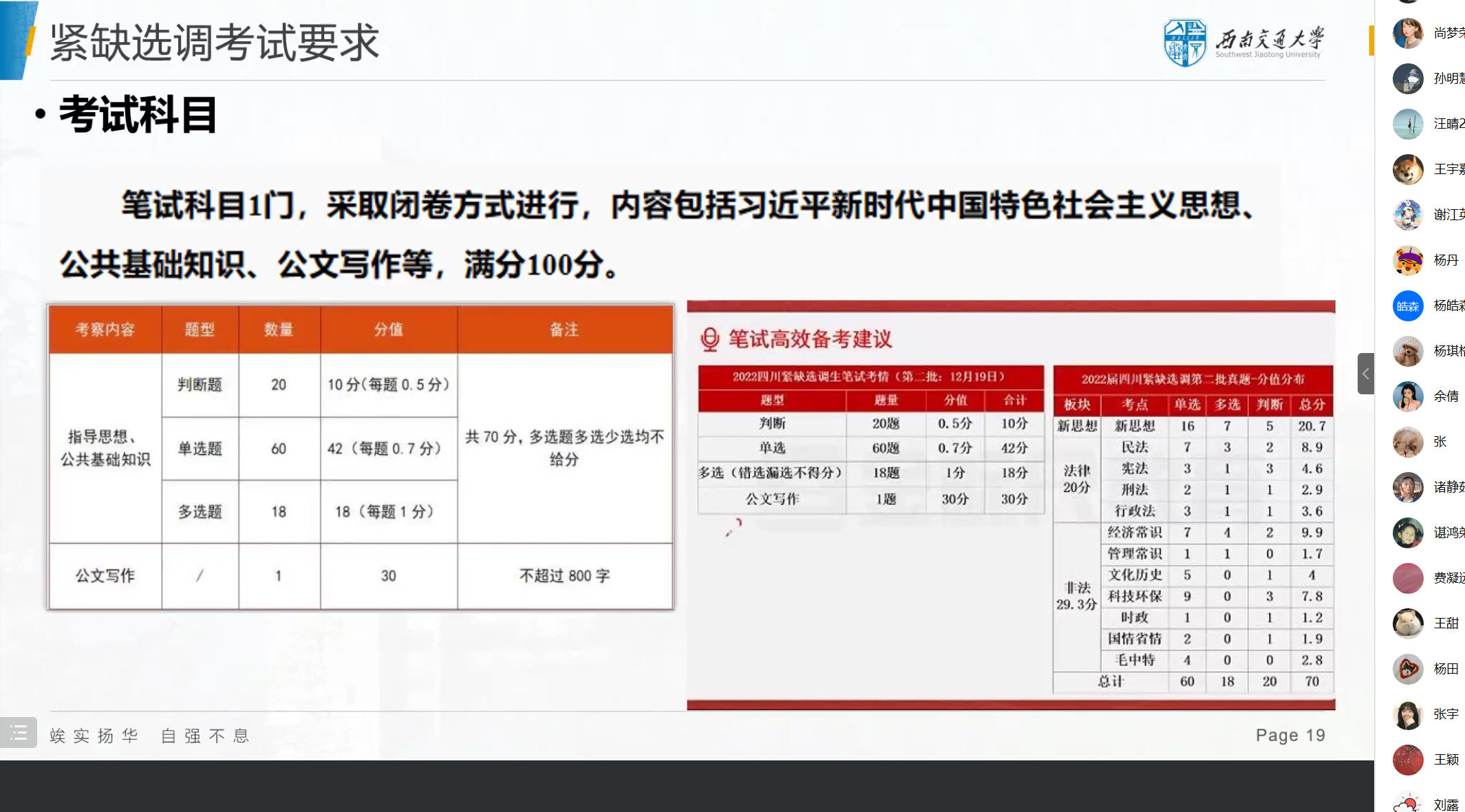Click the outline list icon at slide bottom-left
Image resolution: width=1465 pixels, height=812 pixels.
click(18, 733)
